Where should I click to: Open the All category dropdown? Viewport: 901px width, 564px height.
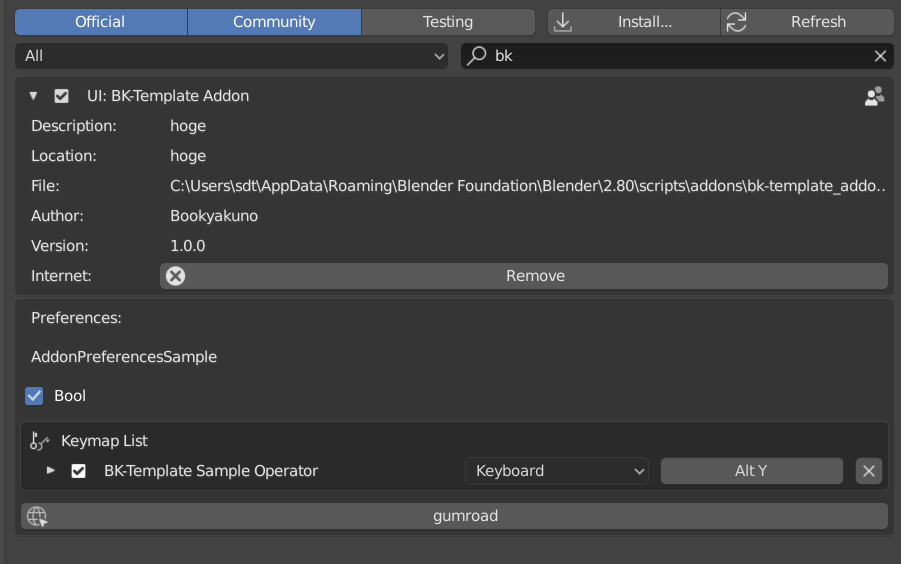[x=231, y=56]
